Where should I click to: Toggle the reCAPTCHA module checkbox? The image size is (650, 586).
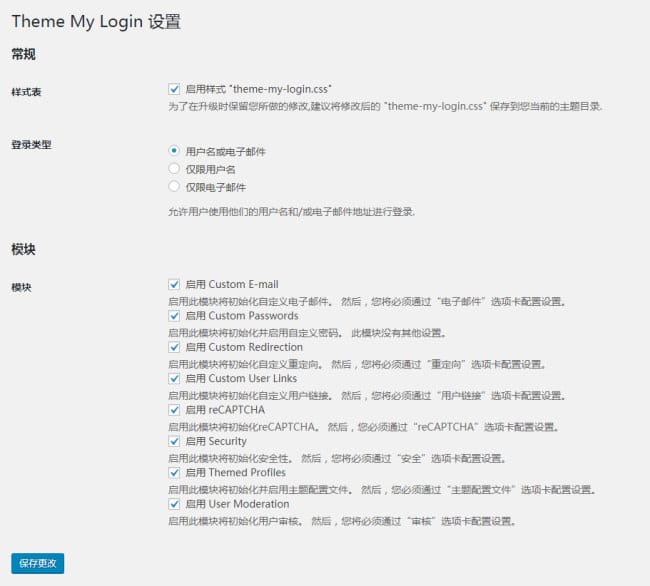pos(174,410)
